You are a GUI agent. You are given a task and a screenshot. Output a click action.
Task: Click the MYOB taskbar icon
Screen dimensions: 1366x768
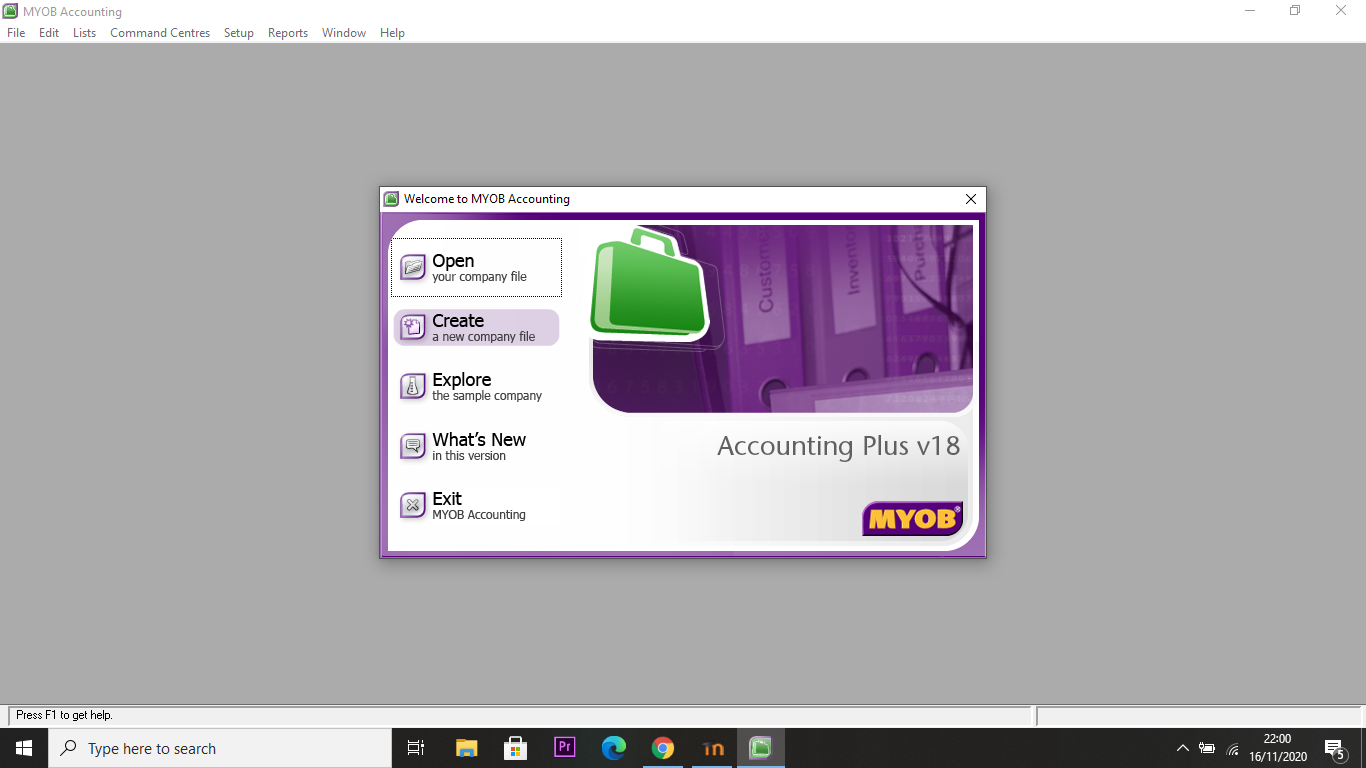(761, 748)
